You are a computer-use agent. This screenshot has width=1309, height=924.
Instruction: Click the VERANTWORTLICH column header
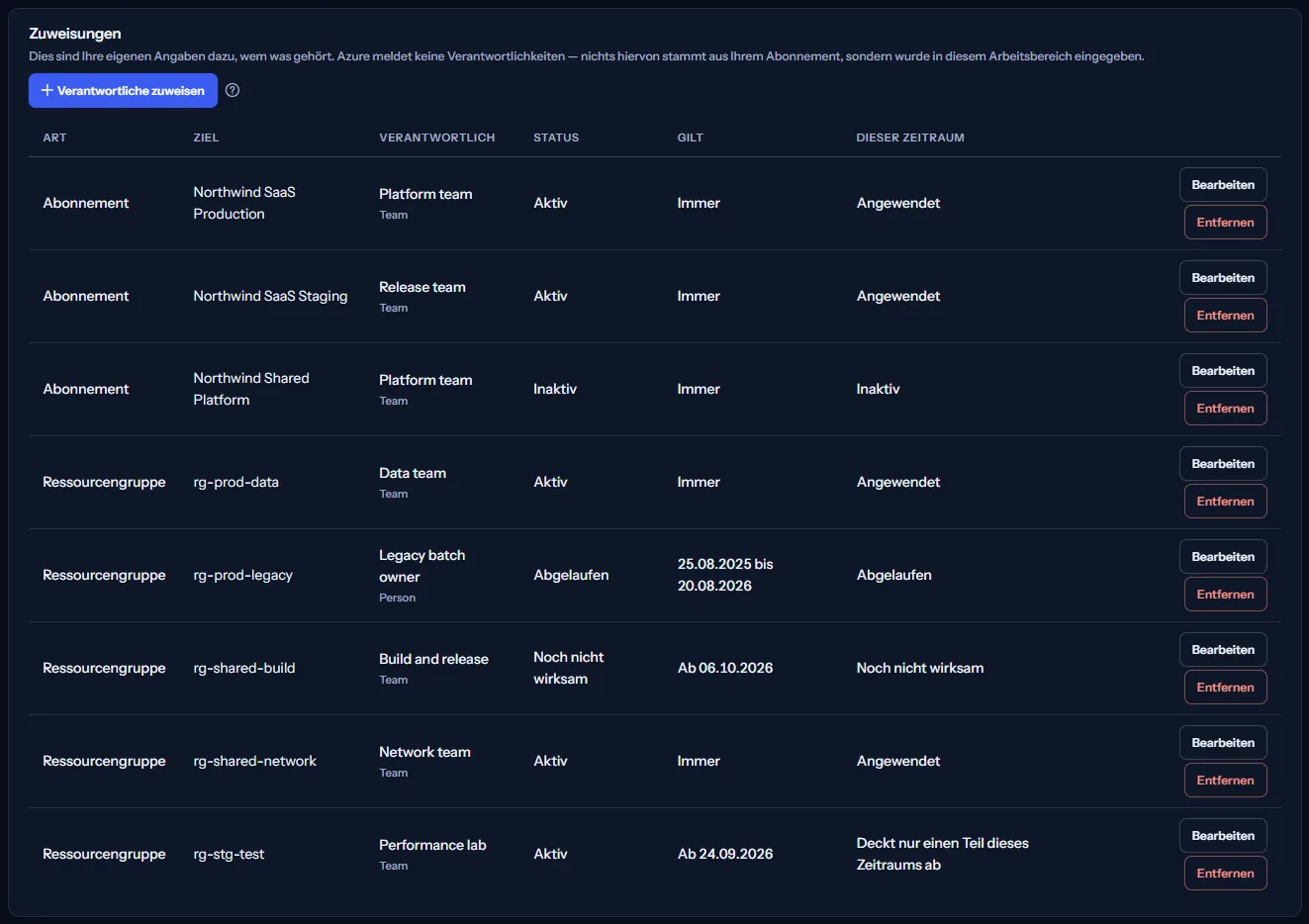coord(436,138)
